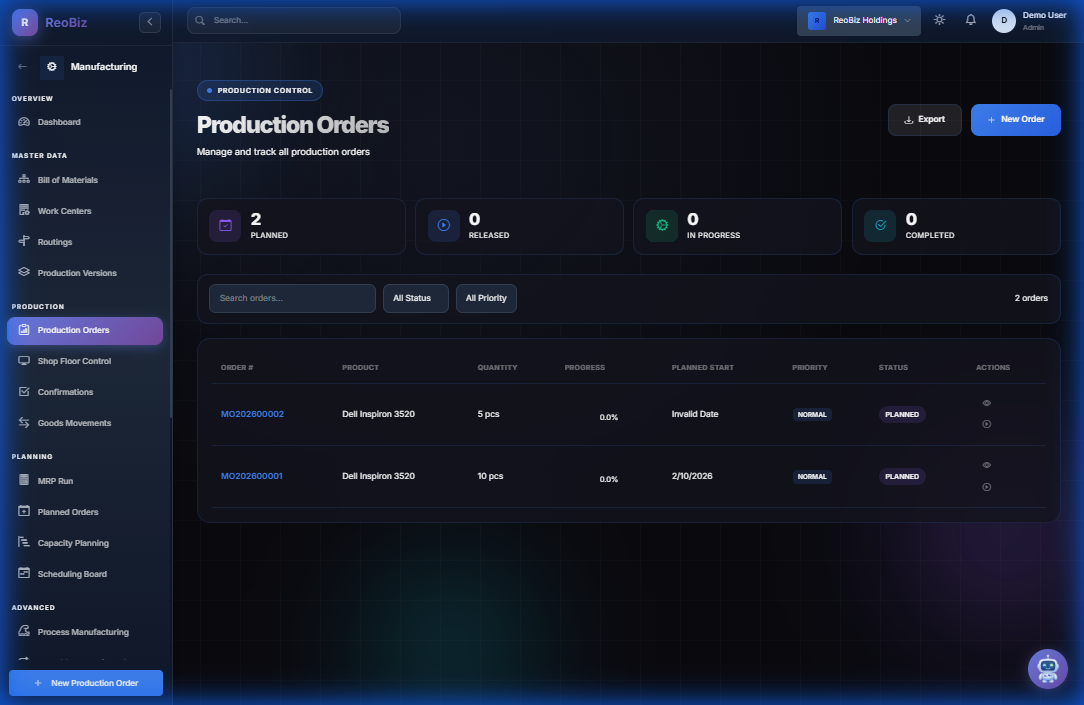Image resolution: width=1084 pixels, height=705 pixels.
Task: Select MRP Run under Planning
Action: [x=55, y=480]
